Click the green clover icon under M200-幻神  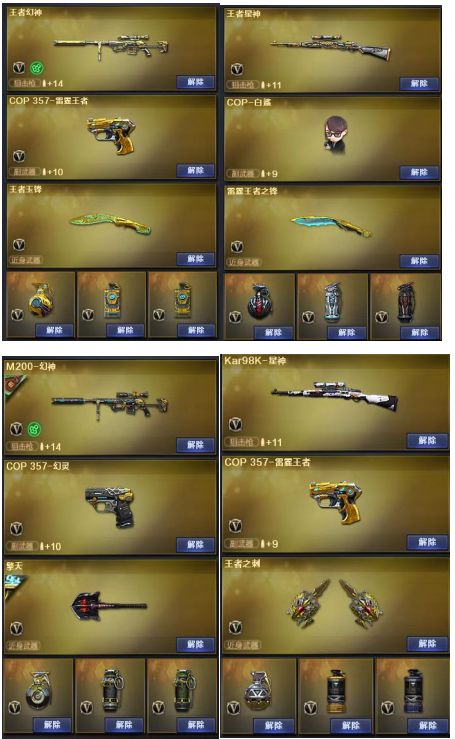click(x=34, y=429)
